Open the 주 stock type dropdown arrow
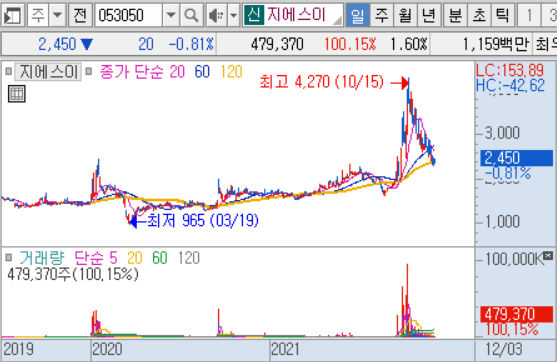557x362 pixels. click(57, 15)
